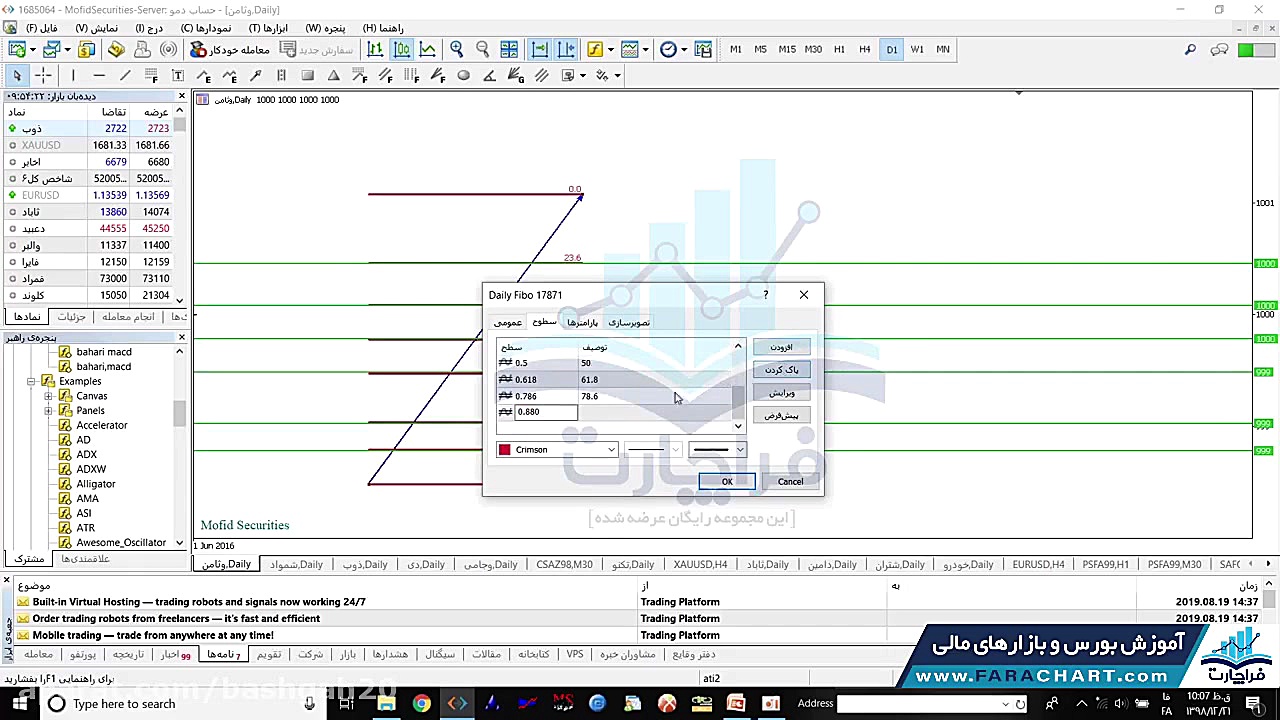Select the text label tool
Screen dimensions: 1280x720
click(178, 75)
